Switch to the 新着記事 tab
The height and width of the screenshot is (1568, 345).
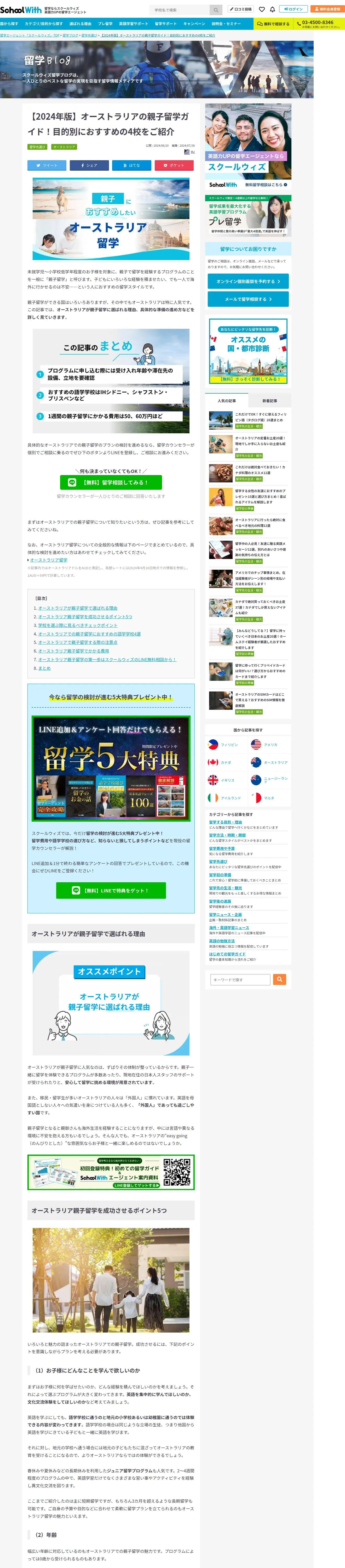click(269, 401)
